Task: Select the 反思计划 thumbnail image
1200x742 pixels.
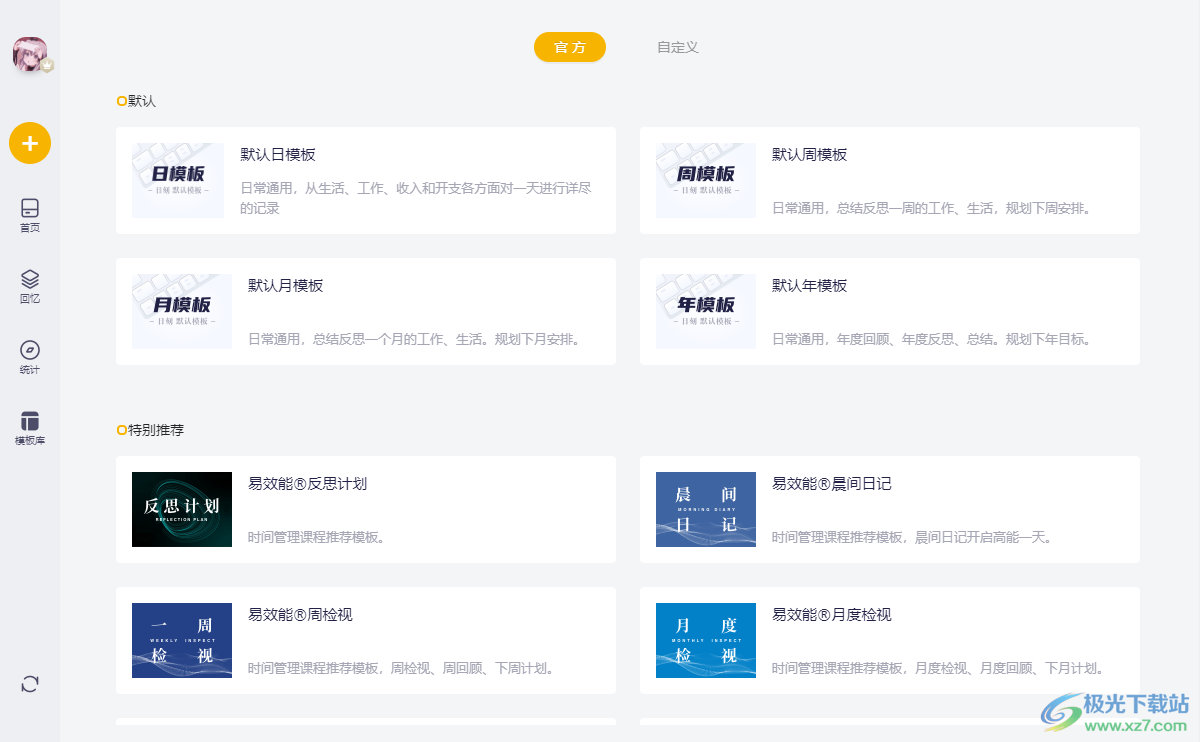Action: (182, 509)
